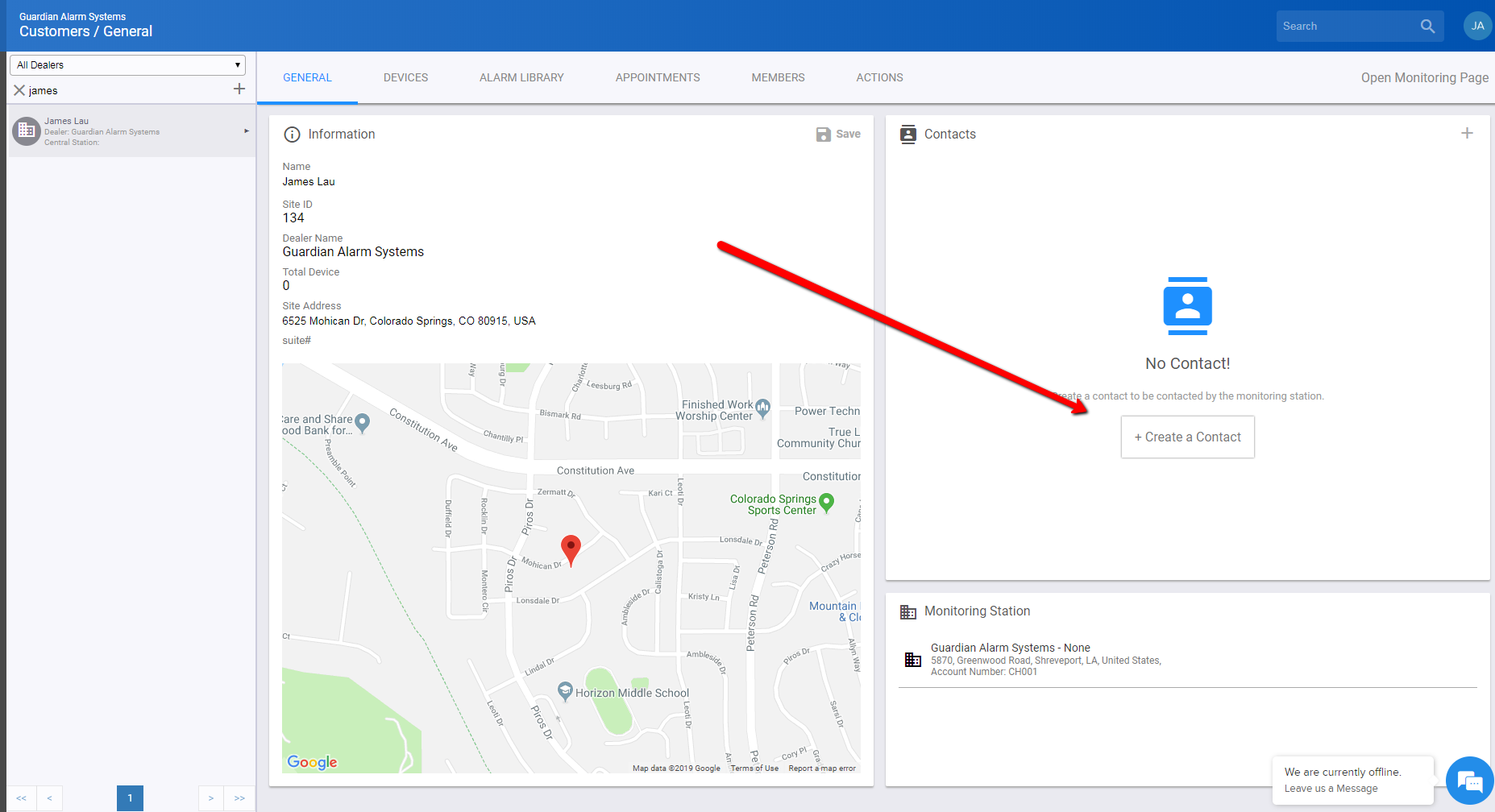Click the Horizon Middle School map marker

tap(565, 691)
